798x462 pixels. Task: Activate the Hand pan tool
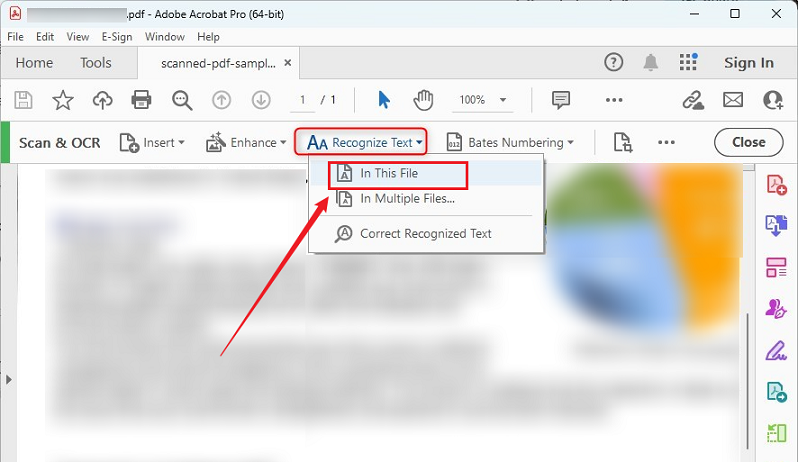click(423, 100)
